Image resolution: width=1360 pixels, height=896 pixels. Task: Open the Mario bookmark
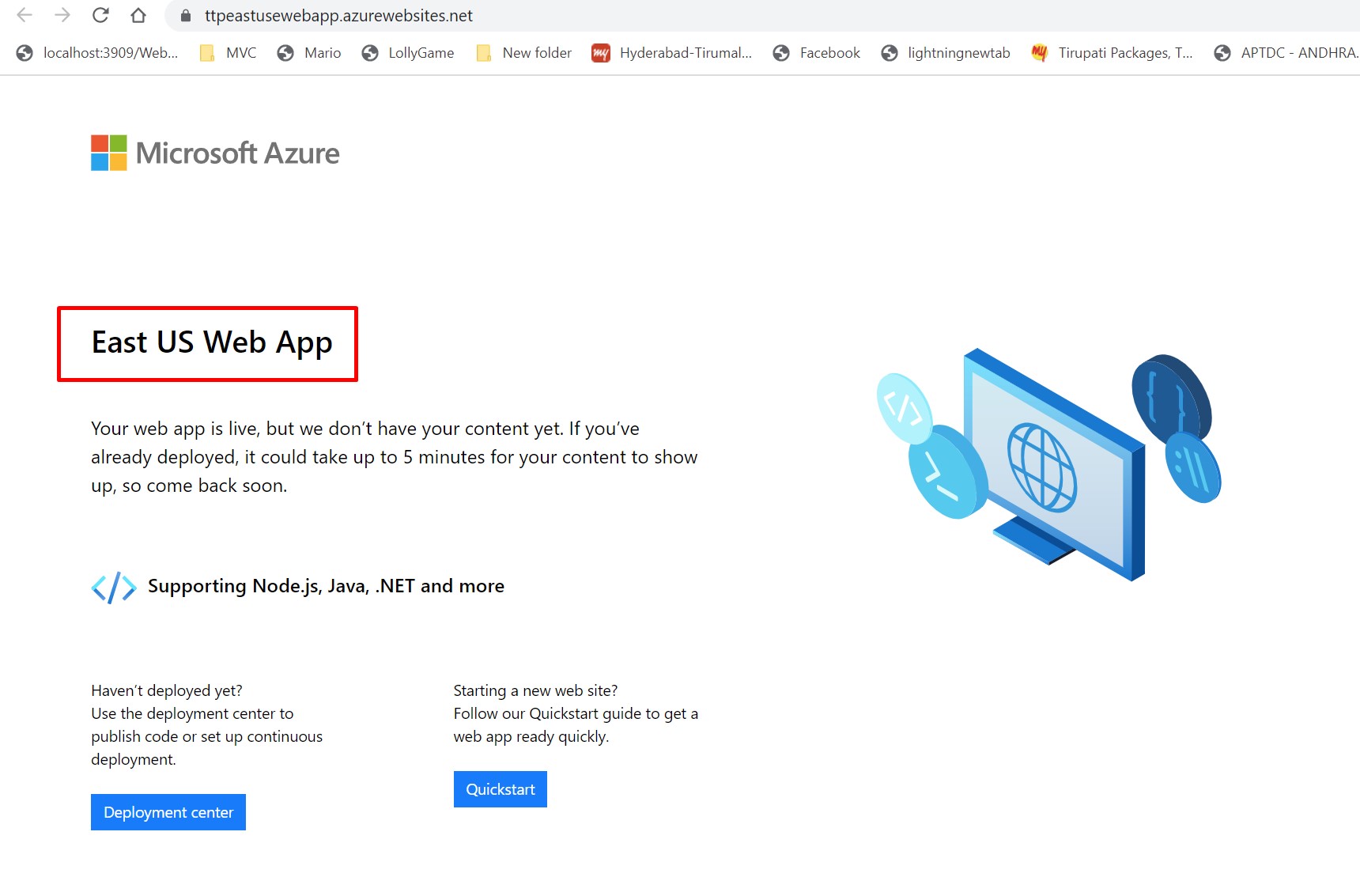coord(309,53)
